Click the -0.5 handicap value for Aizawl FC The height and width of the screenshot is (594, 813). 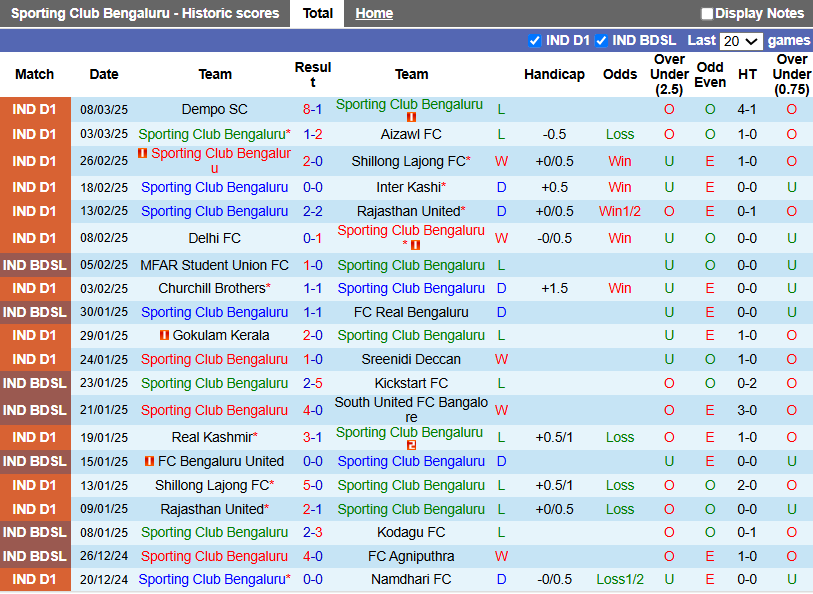coord(554,134)
